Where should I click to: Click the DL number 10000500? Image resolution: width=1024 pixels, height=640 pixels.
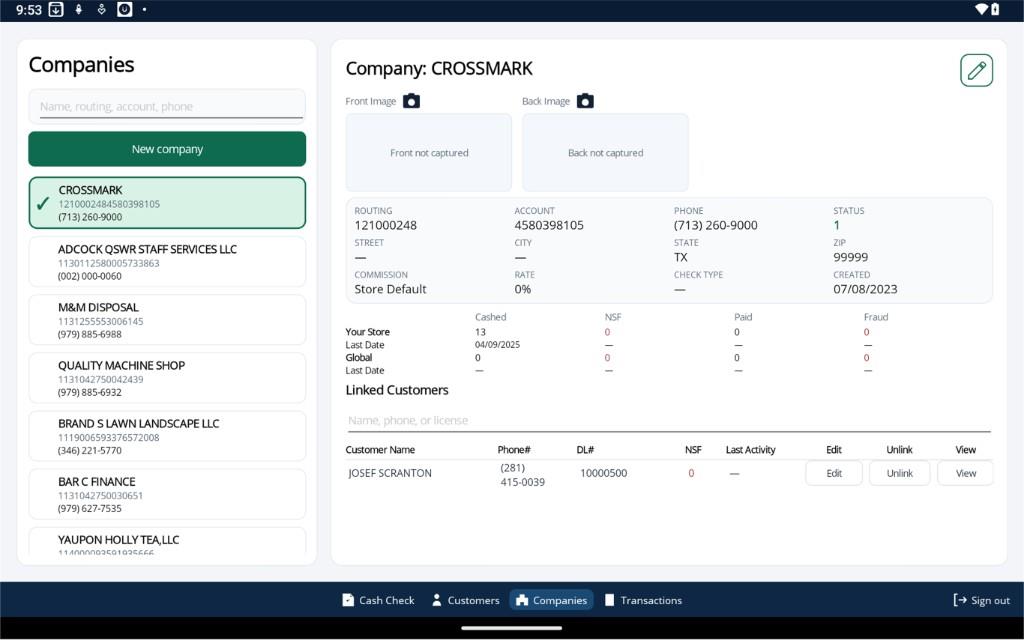point(603,473)
